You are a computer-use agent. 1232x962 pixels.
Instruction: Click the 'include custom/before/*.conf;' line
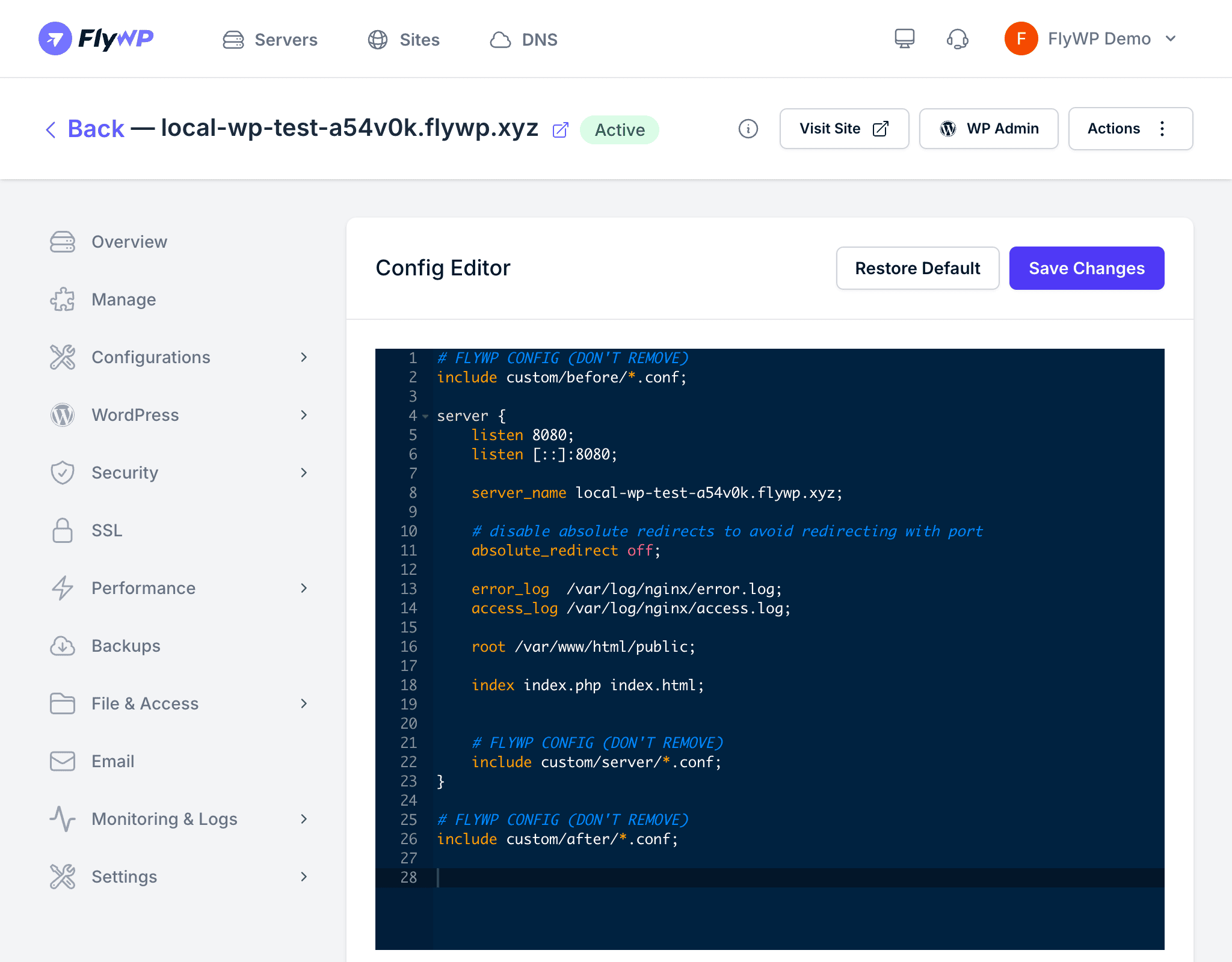coord(562,378)
